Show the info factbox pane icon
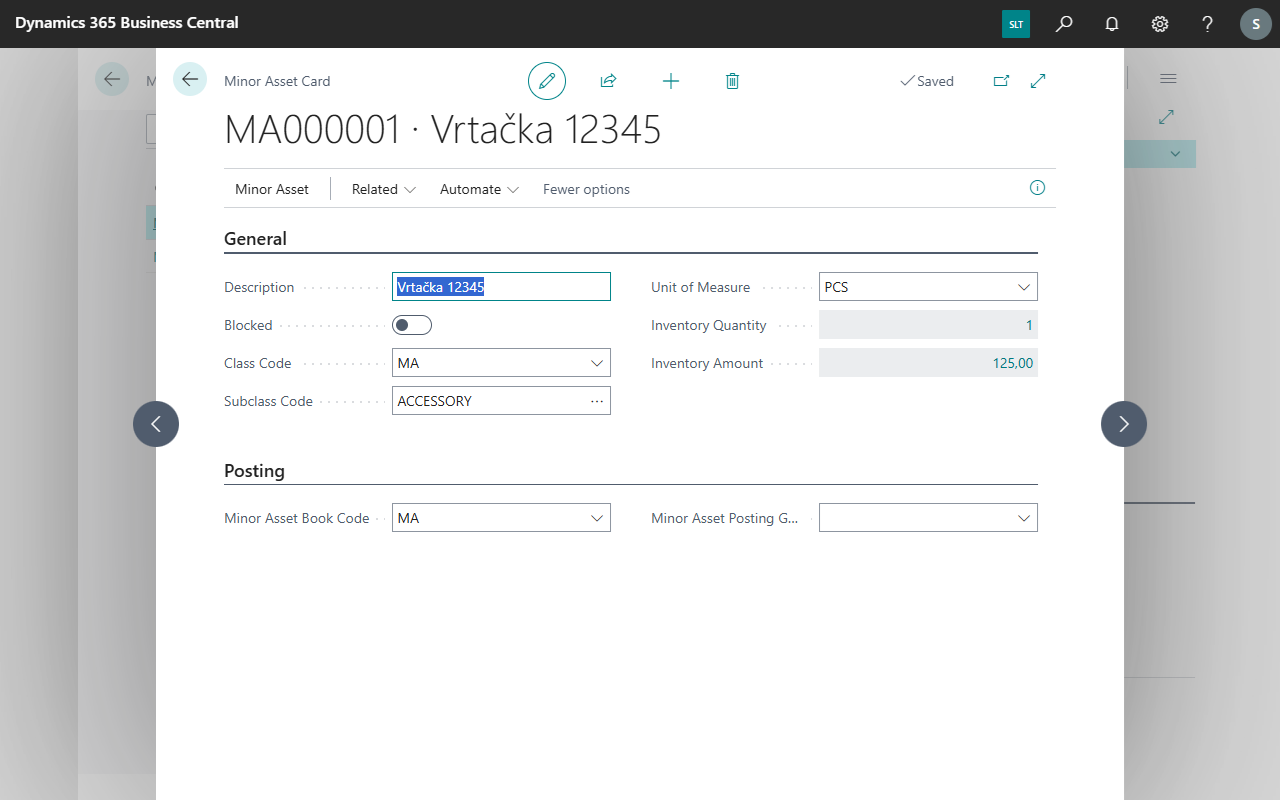This screenshot has width=1280, height=800. pos(1037,188)
